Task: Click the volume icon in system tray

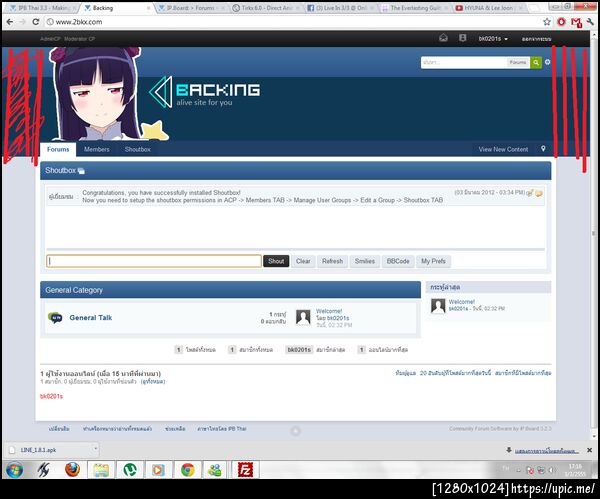Action: (x=551, y=470)
